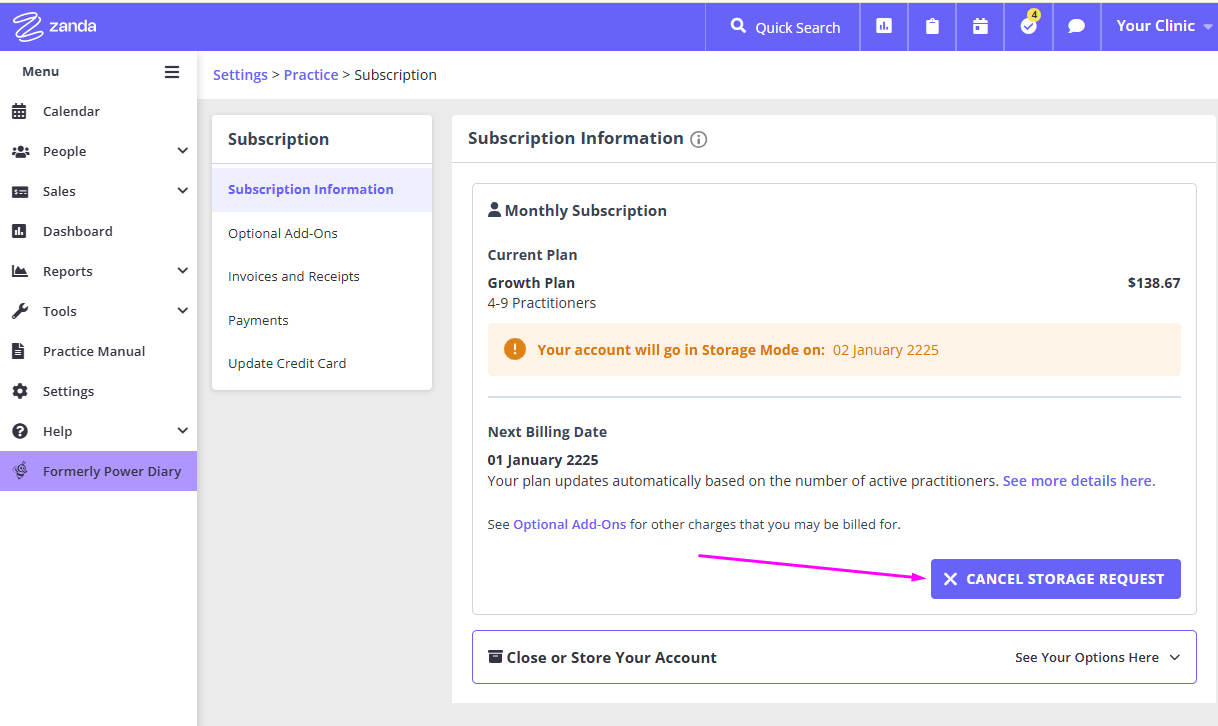Open Practice Manual in the sidebar
This screenshot has width=1218, height=726.
pos(92,351)
